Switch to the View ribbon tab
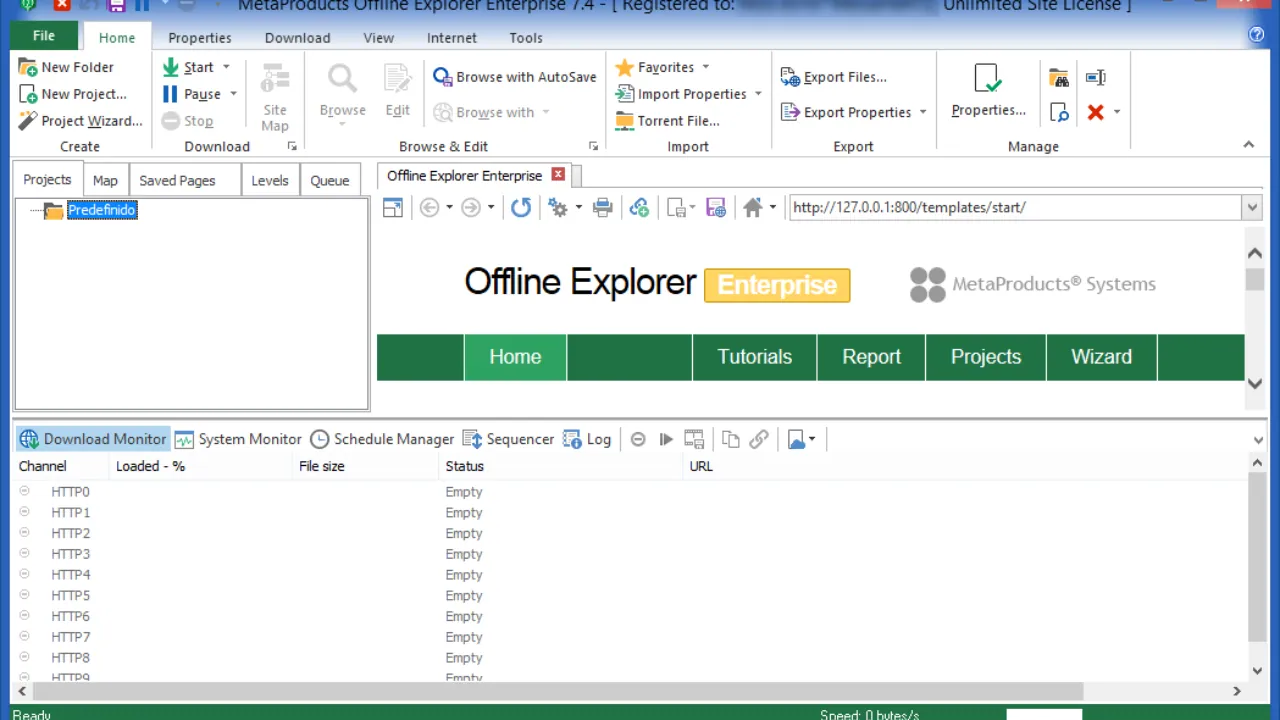Viewport: 1280px width, 720px height. (x=378, y=38)
